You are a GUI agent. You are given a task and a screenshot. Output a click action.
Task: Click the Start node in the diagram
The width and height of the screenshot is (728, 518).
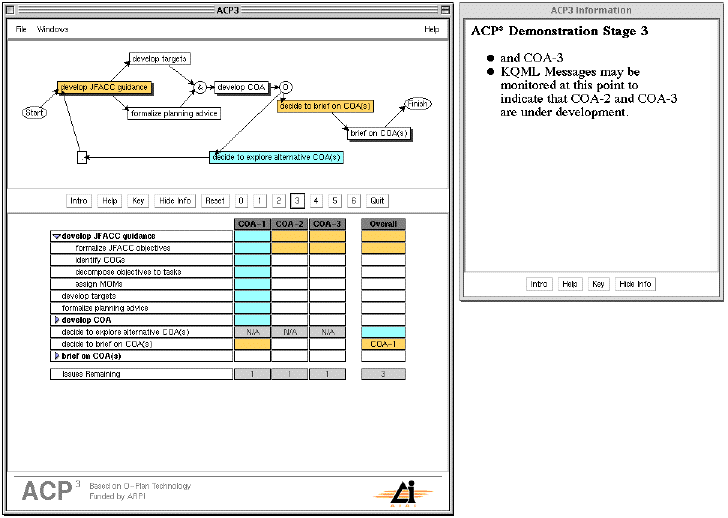(34, 112)
